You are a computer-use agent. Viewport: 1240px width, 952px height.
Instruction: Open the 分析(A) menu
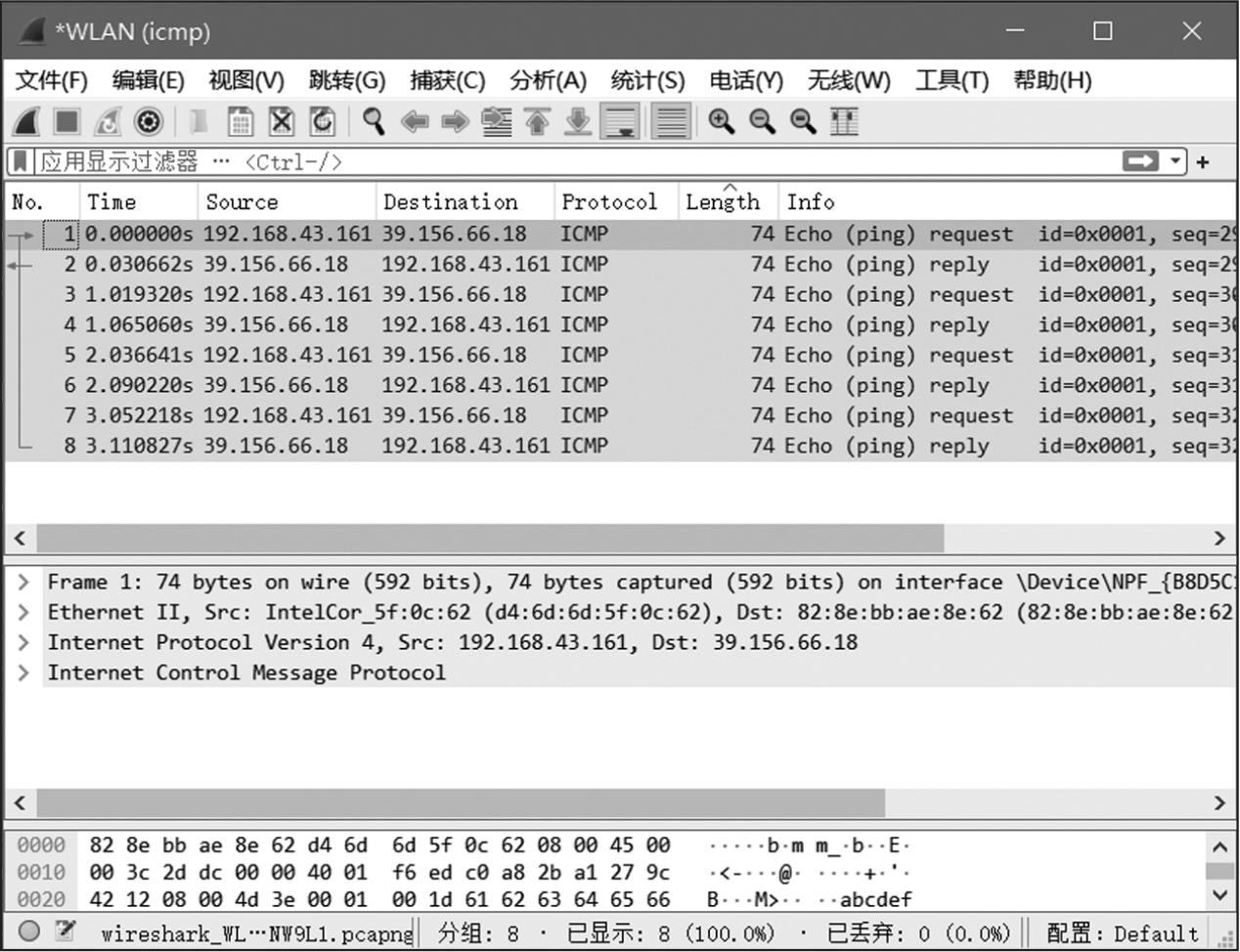point(548,80)
